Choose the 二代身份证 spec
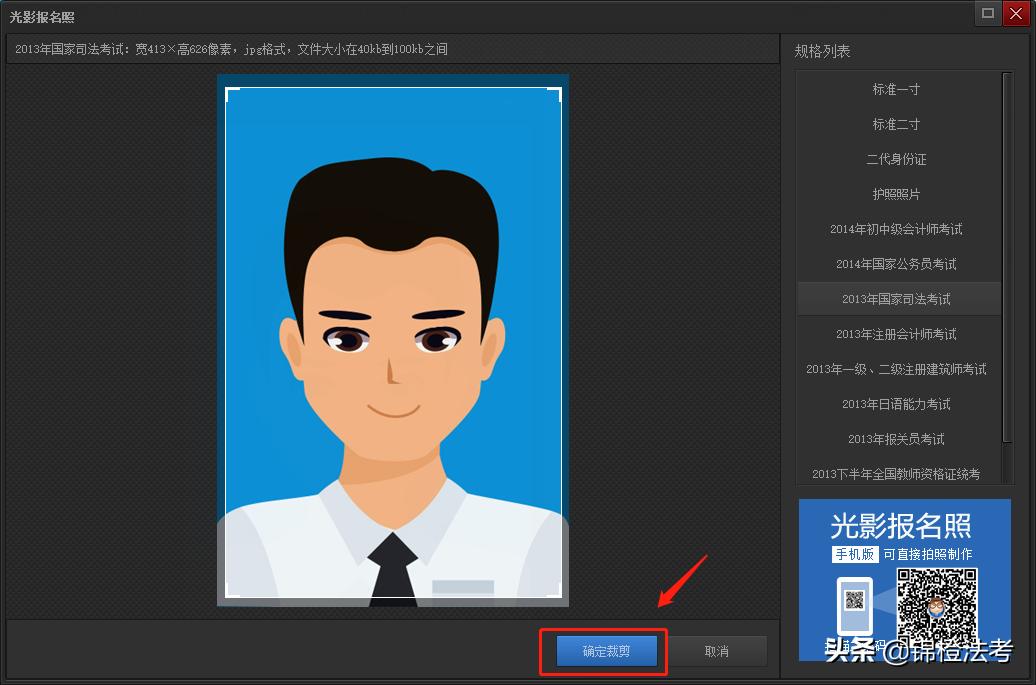The width and height of the screenshot is (1036, 685). click(x=897, y=159)
